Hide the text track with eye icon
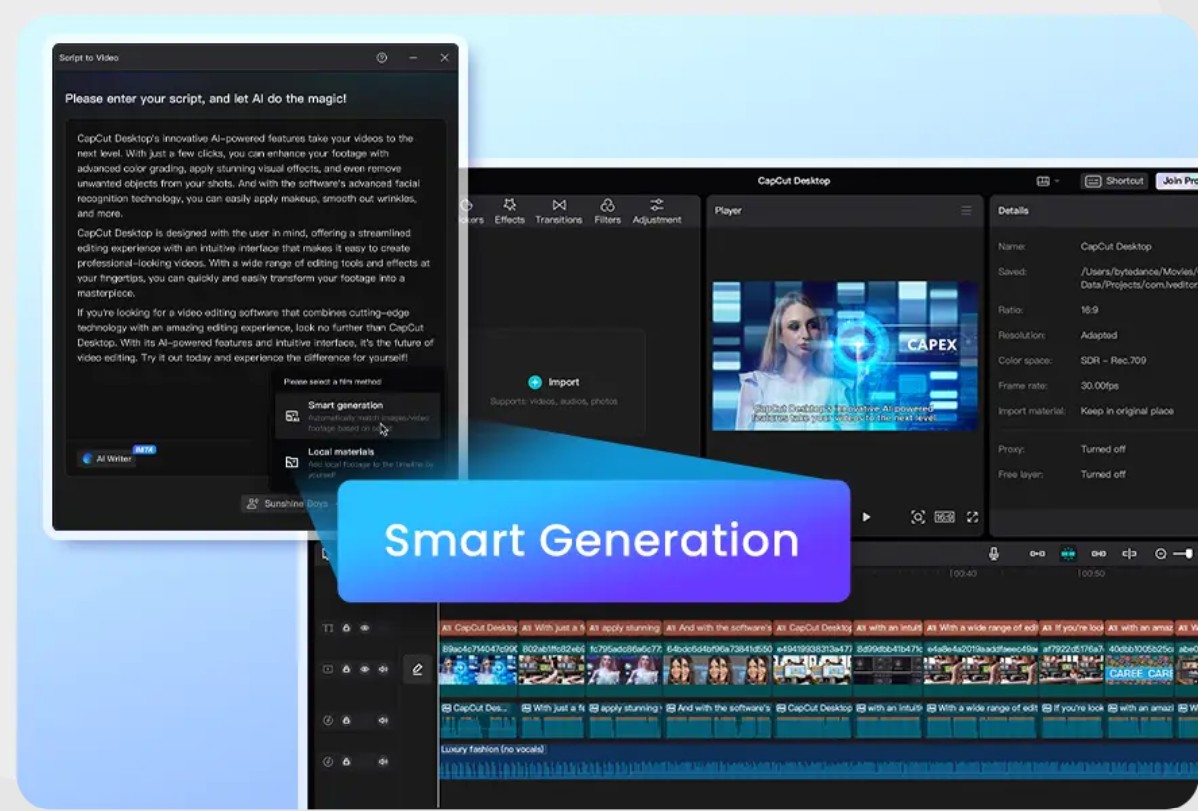The image size is (1198, 811). 365,628
